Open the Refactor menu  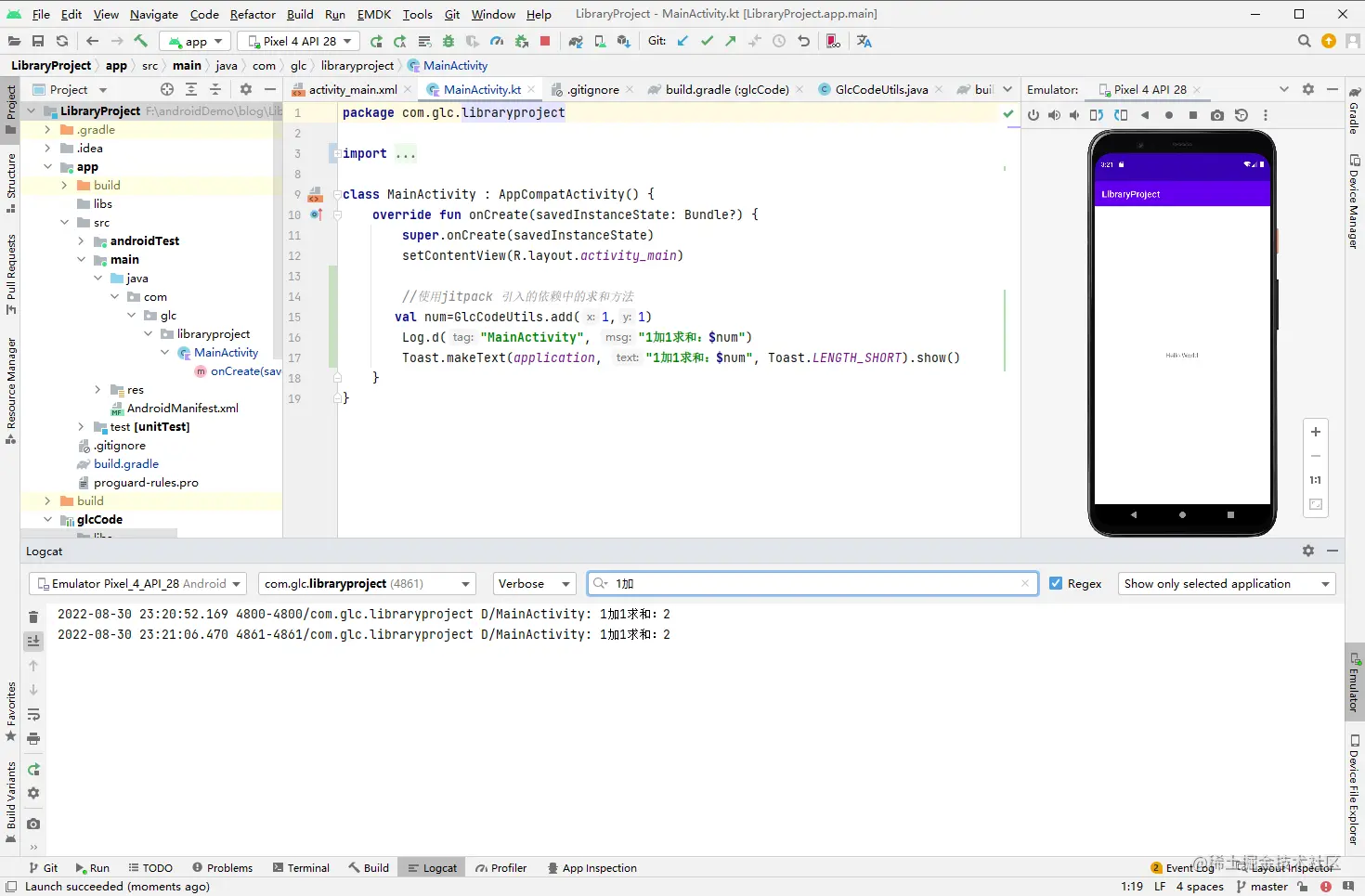click(x=253, y=14)
